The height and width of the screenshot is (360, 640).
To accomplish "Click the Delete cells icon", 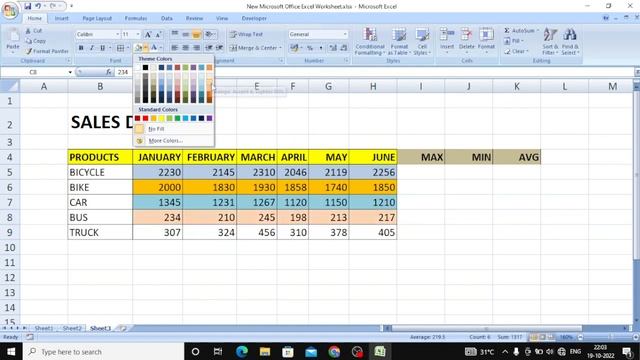I will (x=467, y=35).
